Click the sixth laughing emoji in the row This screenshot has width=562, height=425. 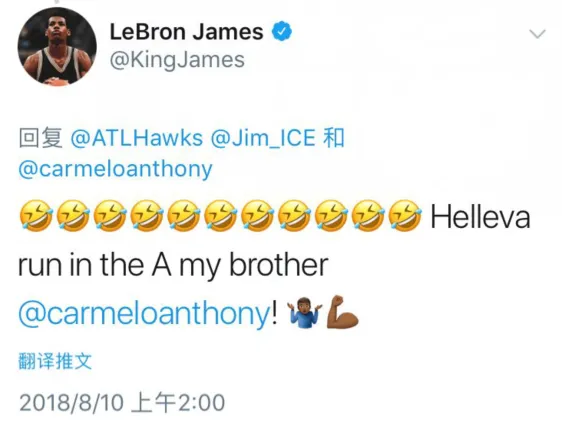(x=220, y=216)
